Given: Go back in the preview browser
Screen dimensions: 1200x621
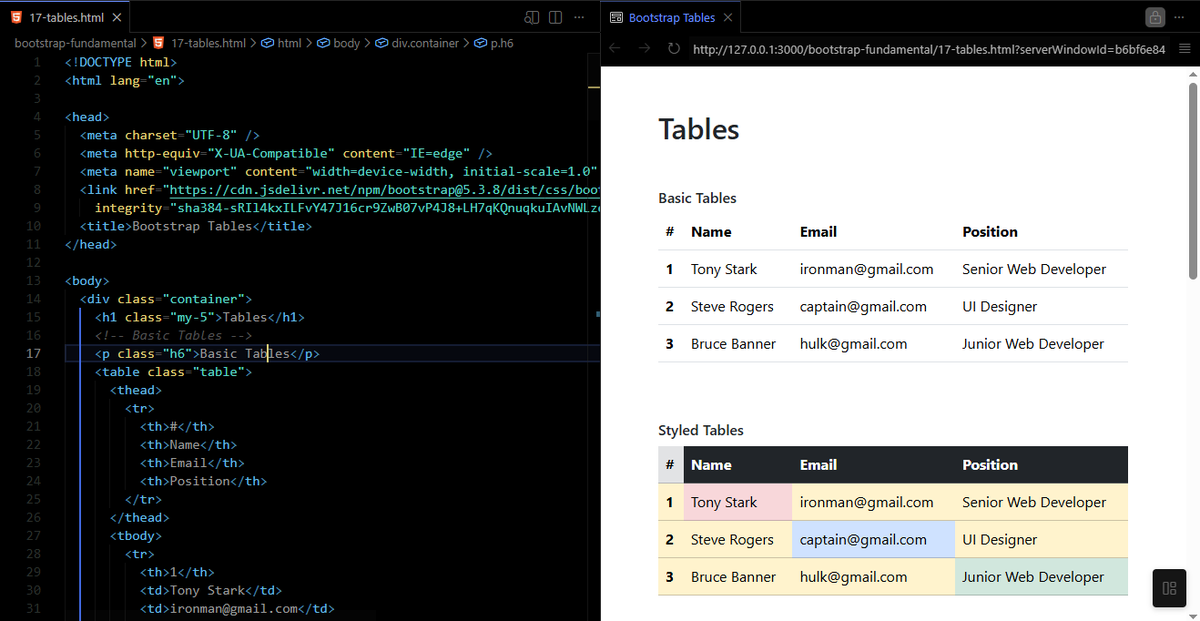Looking at the screenshot, I should click(615, 49).
